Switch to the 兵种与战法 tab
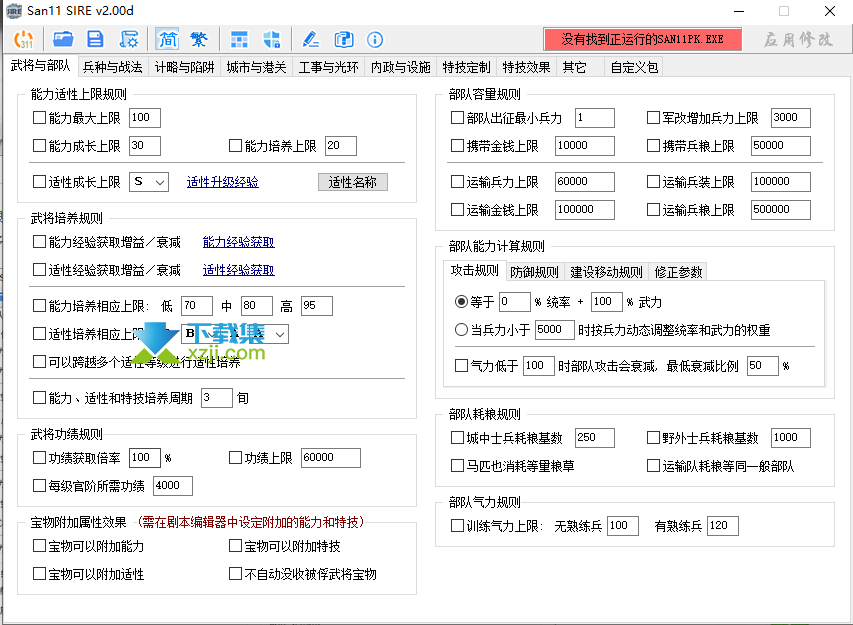Image resolution: width=853 pixels, height=625 pixels. point(113,67)
